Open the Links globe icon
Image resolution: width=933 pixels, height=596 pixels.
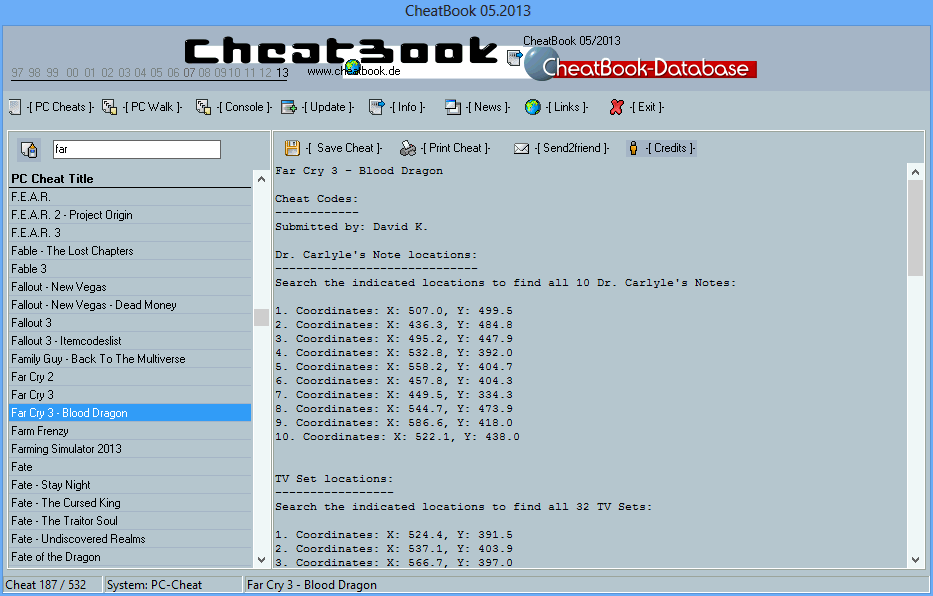pos(533,107)
